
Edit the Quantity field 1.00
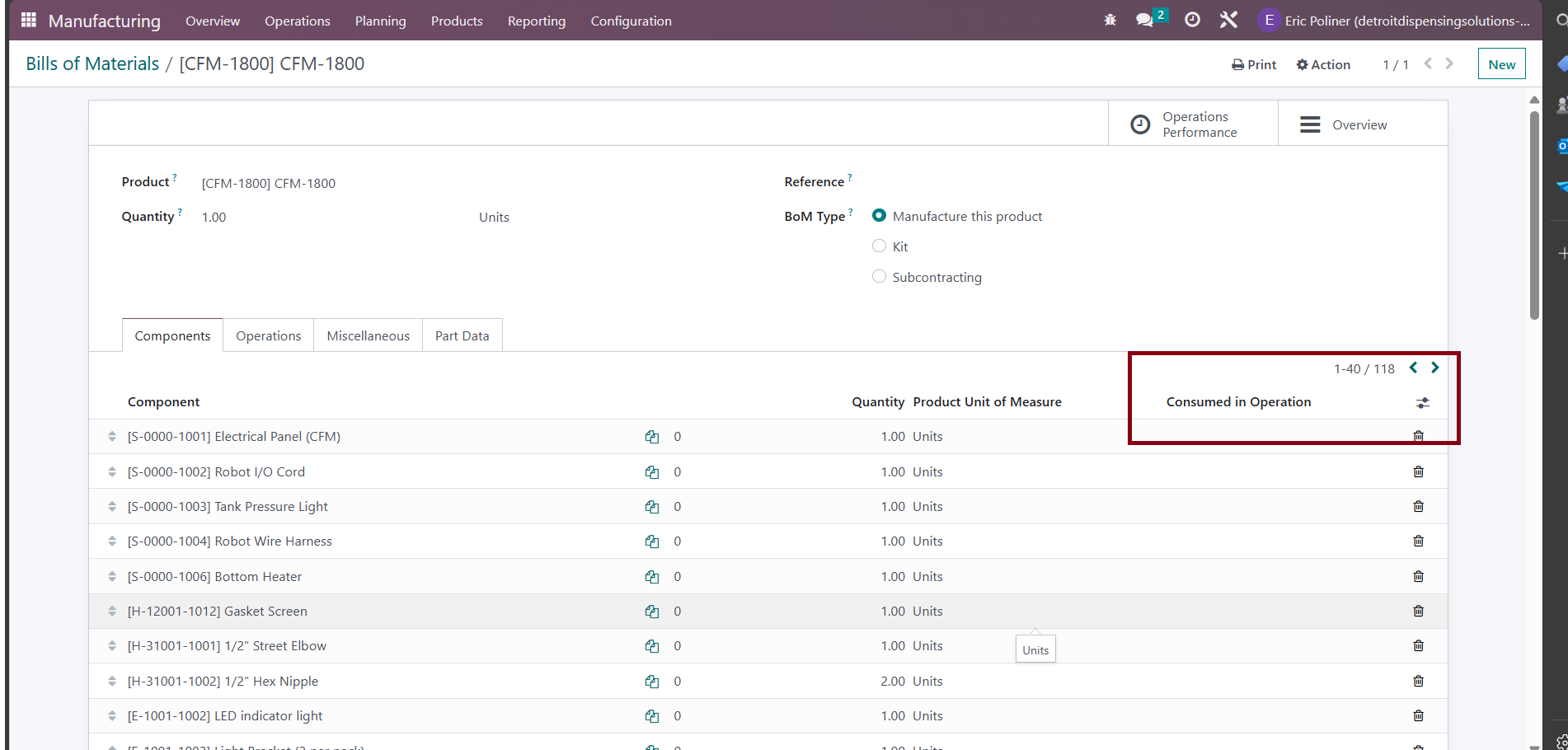(x=214, y=217)
